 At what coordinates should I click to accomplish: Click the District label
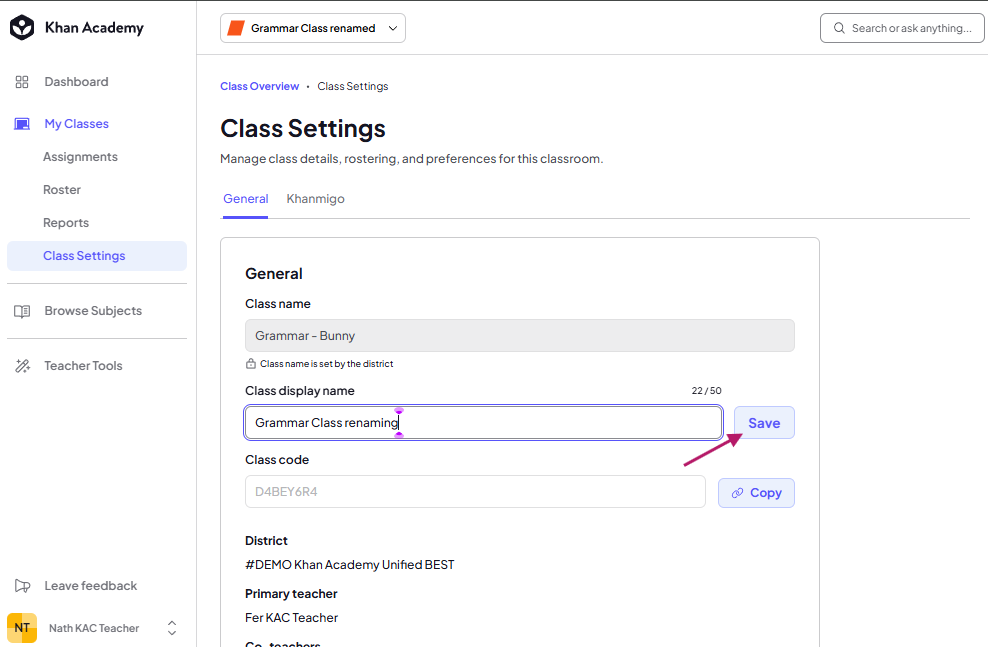pyautogui.click(x=266, y=541)
